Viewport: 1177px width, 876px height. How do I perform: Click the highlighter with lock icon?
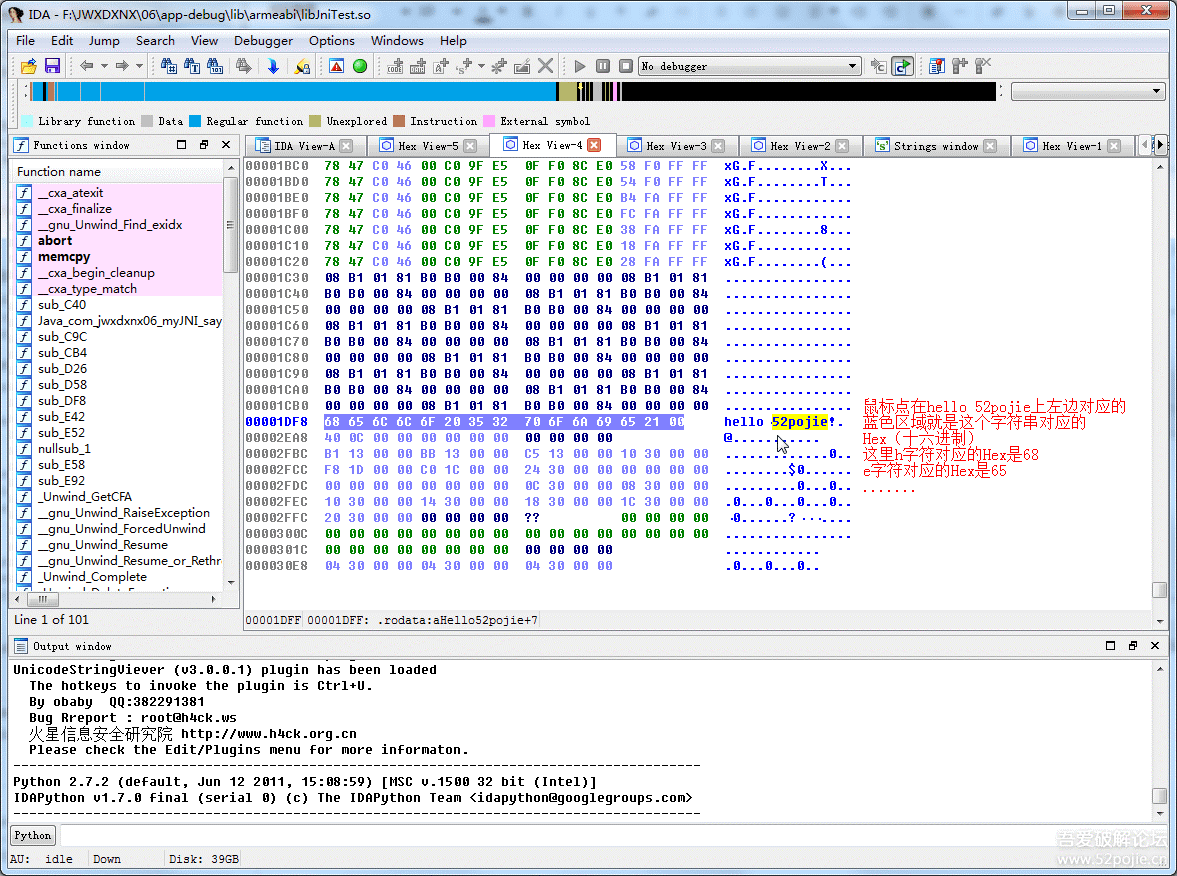point(303,66)
